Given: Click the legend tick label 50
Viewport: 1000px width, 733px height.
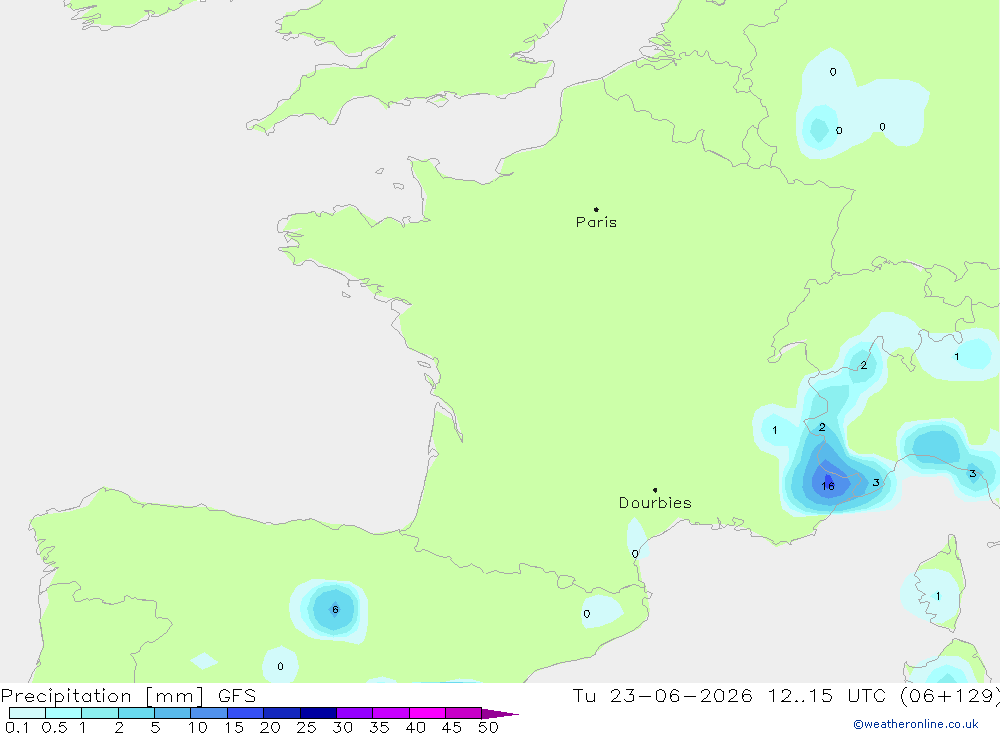Looking at the screenshot, I should point(488,727).
